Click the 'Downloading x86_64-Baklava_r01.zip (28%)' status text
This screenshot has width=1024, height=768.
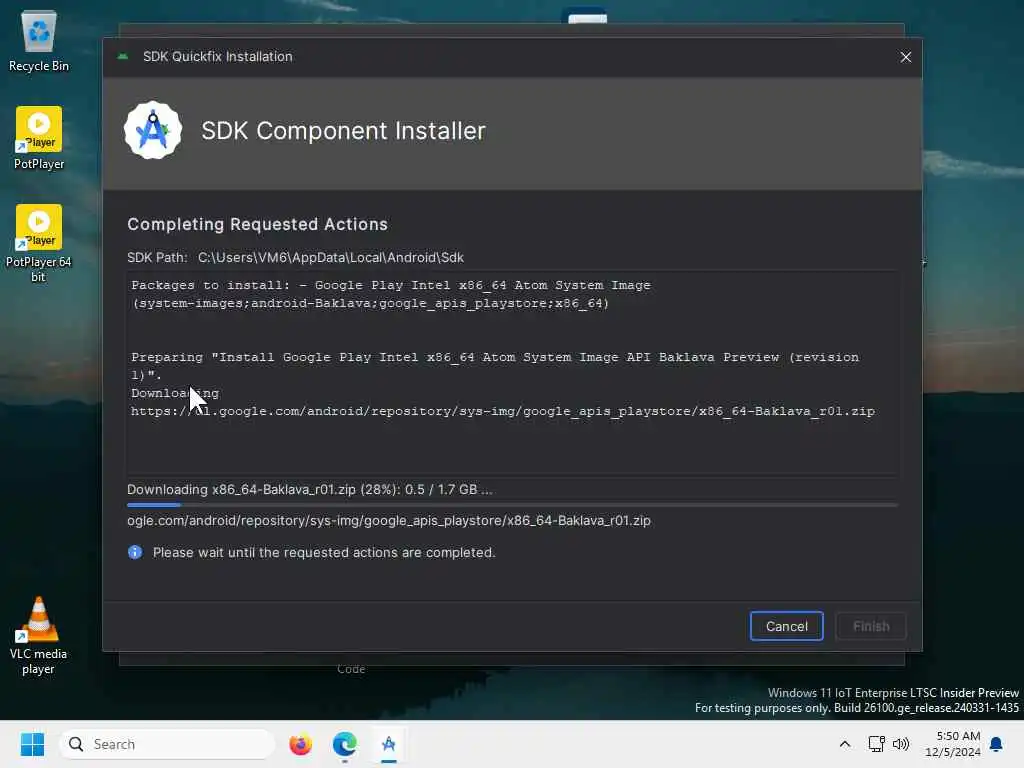tap(310, 489)
